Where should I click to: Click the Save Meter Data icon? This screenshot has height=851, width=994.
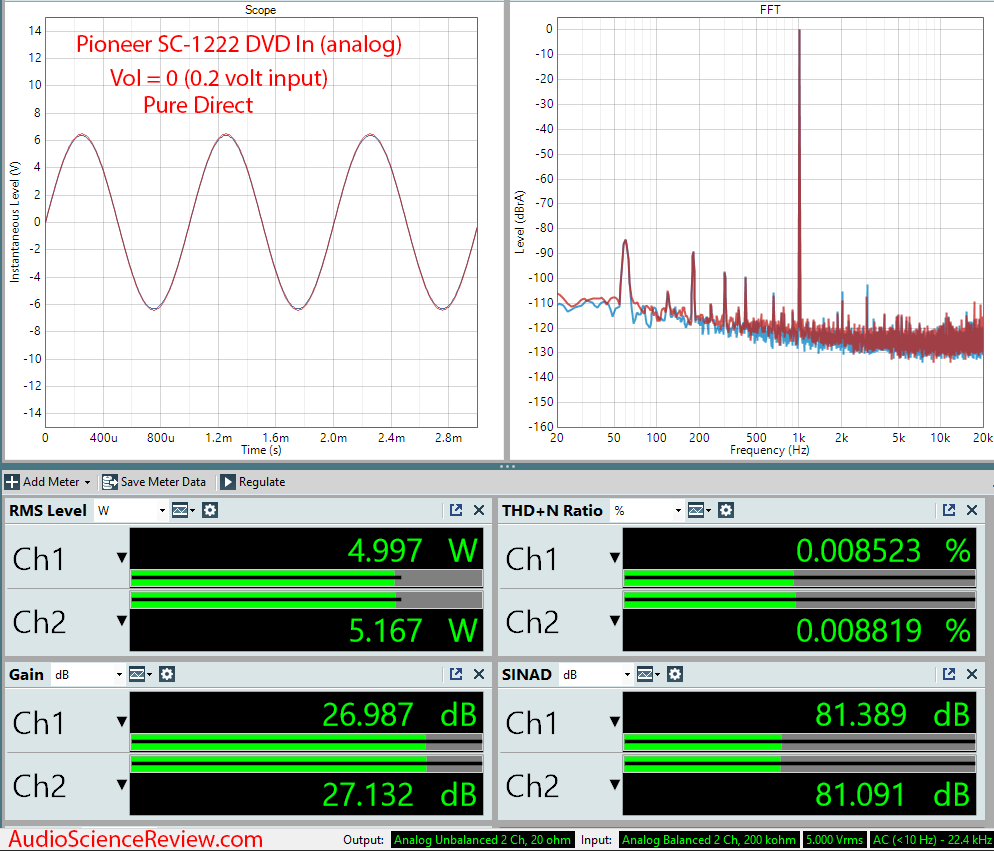[x=110, y=482]
